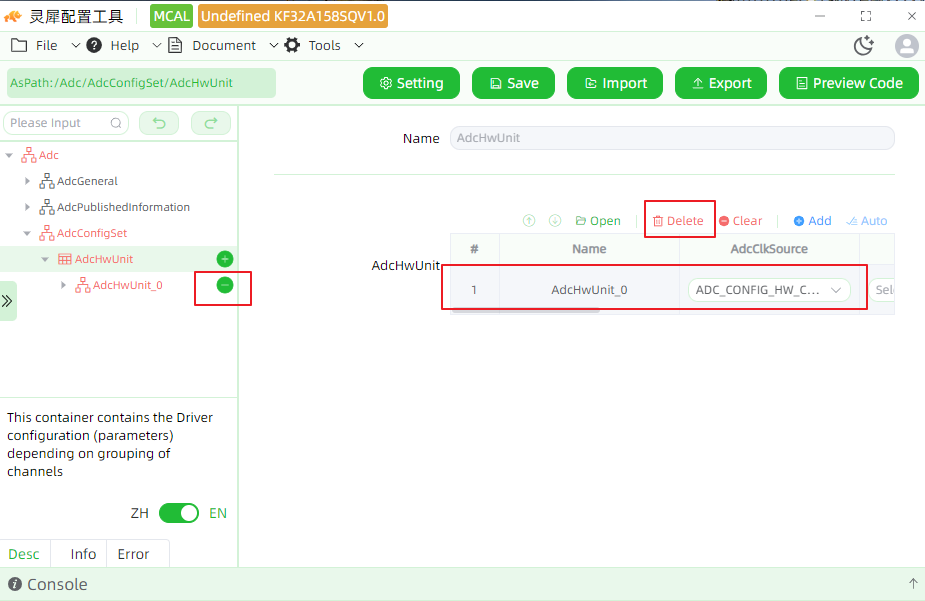Click the Preview Code button

849,83
